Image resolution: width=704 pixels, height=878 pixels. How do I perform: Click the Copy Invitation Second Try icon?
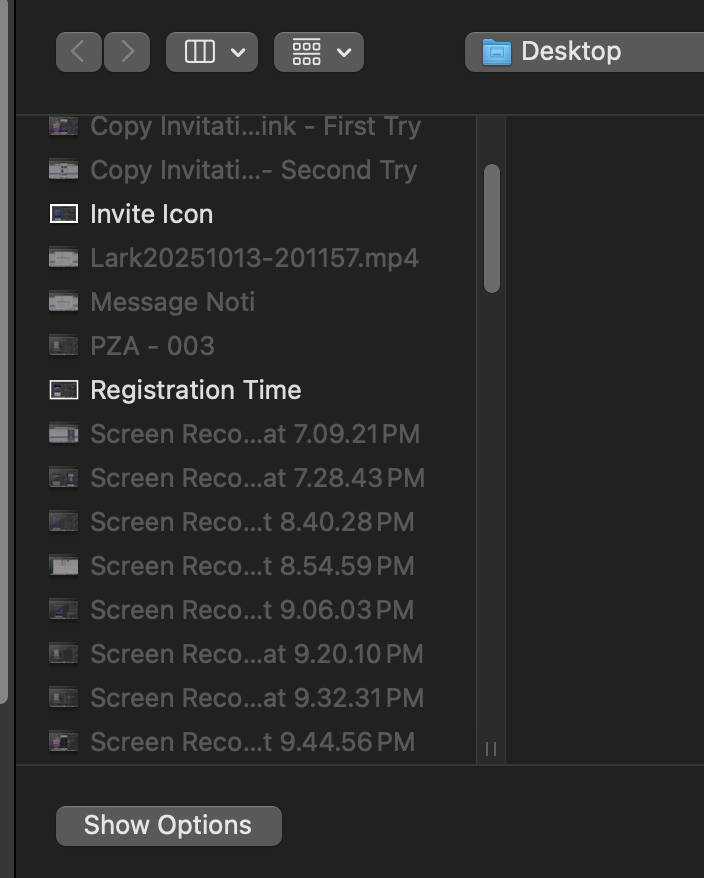coord(64,170)
